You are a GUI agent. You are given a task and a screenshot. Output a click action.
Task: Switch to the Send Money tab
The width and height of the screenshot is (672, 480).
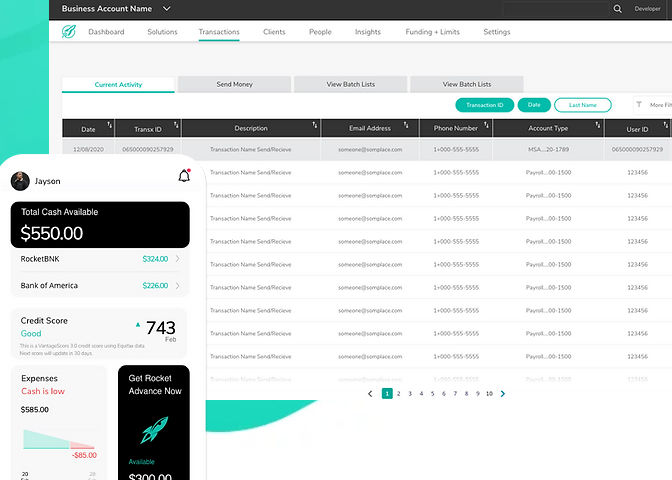[234, 84]
